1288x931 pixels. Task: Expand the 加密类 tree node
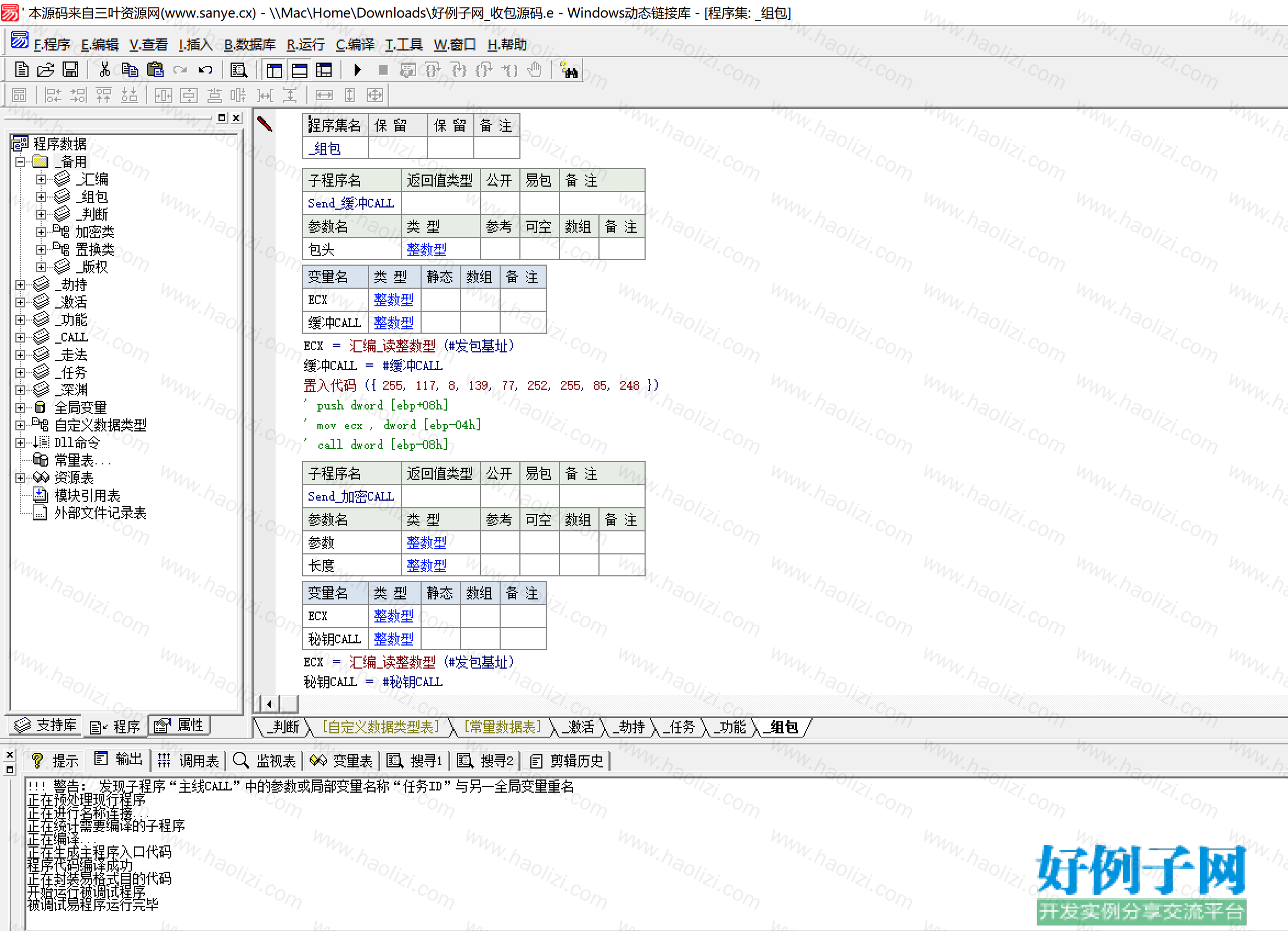(x=41, y=232)
